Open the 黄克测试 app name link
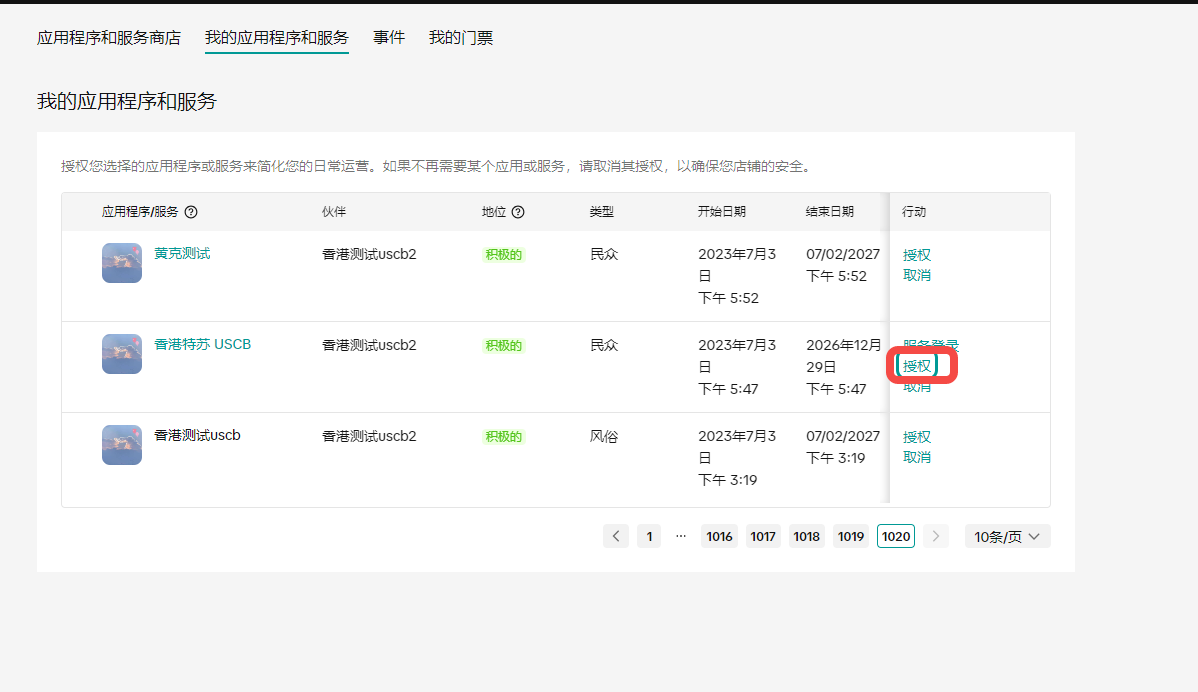1198x692 pixels. [x=182, y=253]
